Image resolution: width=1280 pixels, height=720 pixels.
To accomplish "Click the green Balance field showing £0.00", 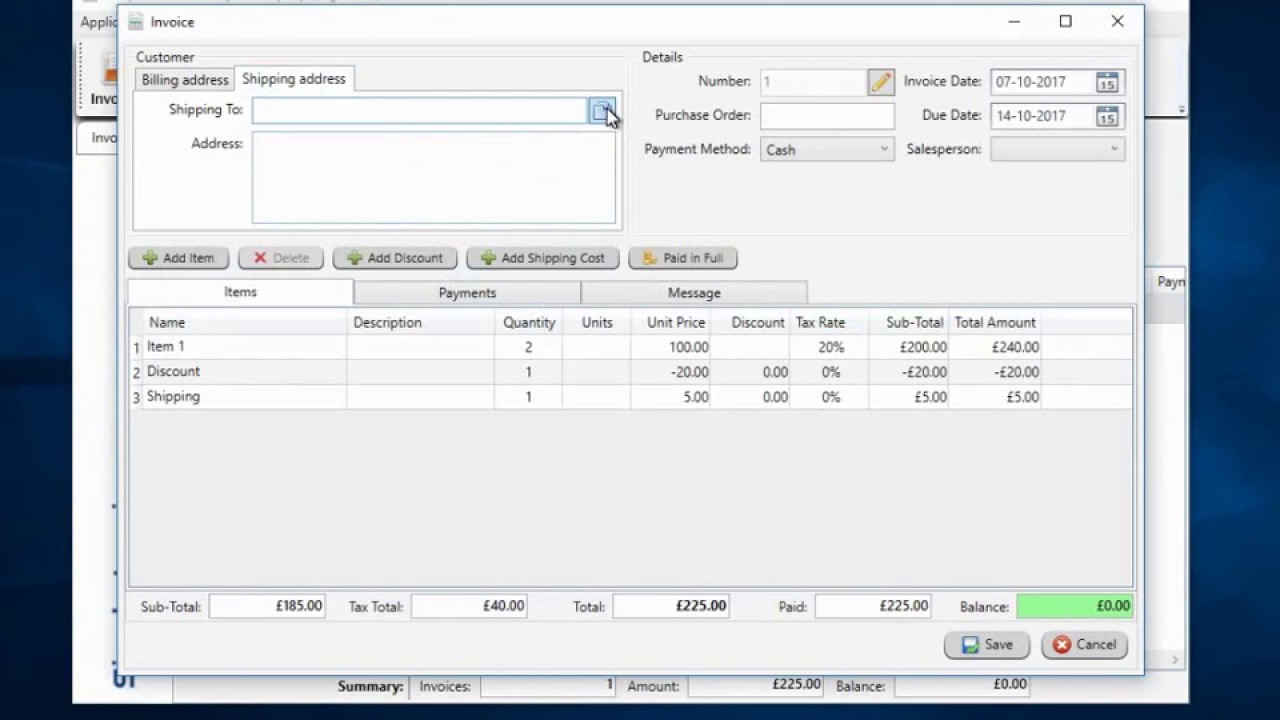I will click(x=1075, y=606).
